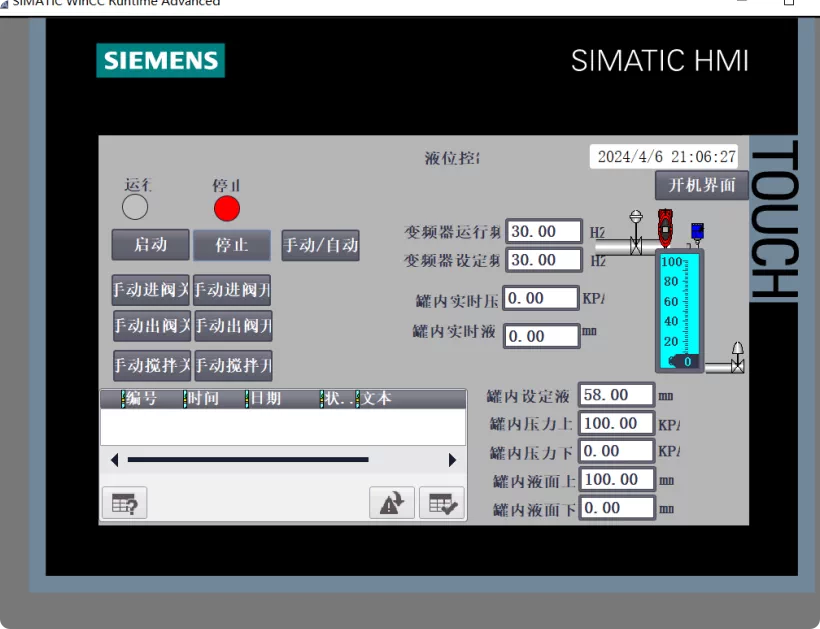Click the alarm acknowledge checkmark icon
Screen dimensions: 820x629
(x=442, y=503)
